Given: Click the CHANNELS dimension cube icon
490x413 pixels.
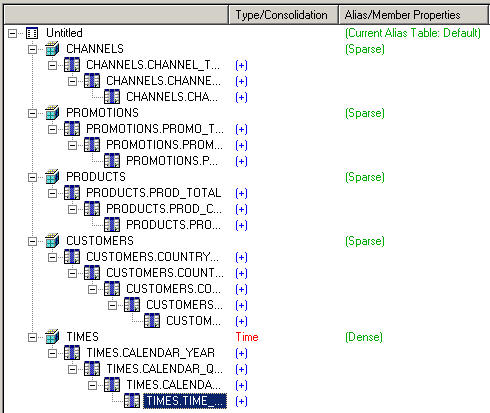Looking at the screenshot, I should click(x=52, y=49).
